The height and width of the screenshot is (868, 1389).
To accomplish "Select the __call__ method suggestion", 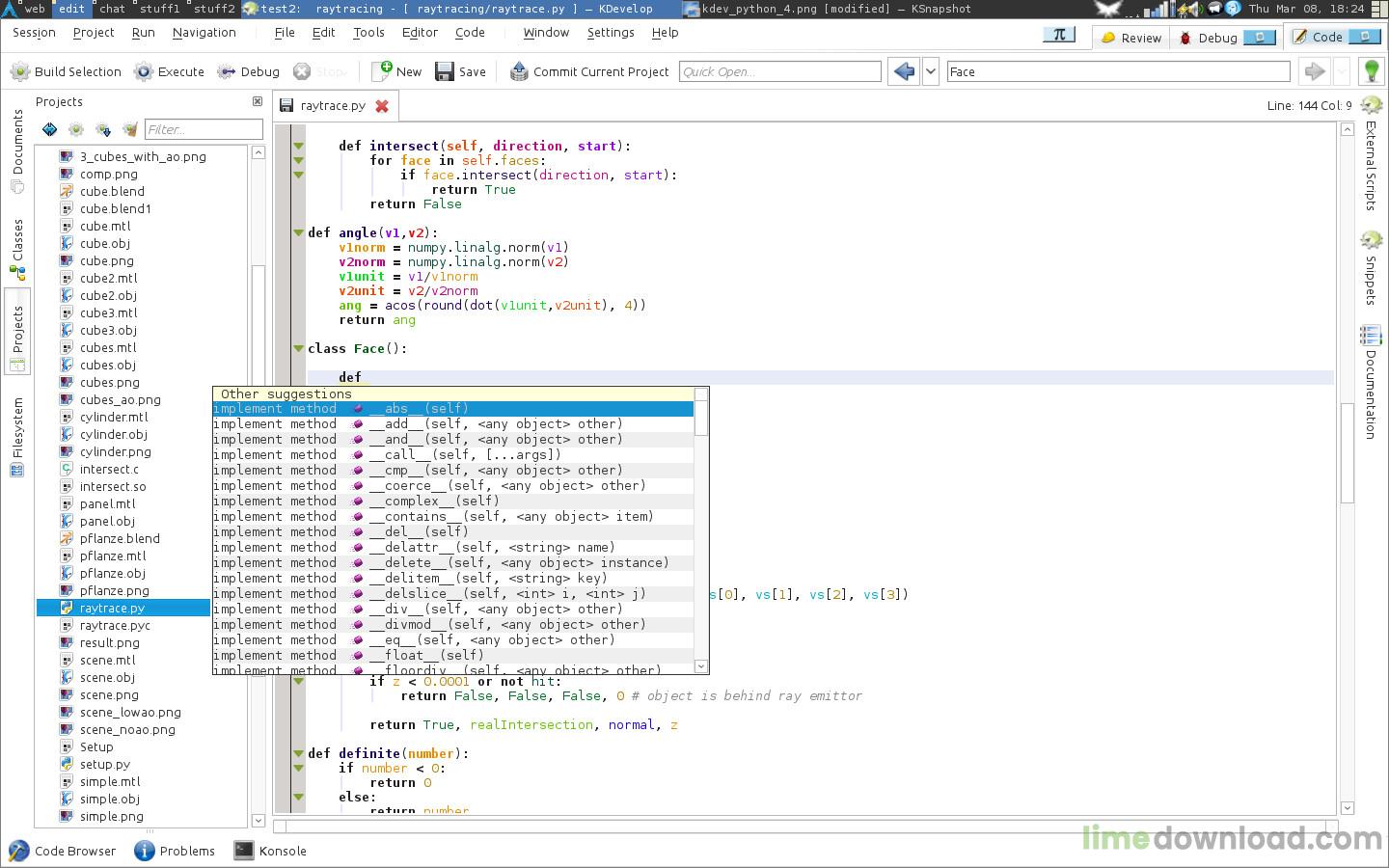I will [463, 454].
